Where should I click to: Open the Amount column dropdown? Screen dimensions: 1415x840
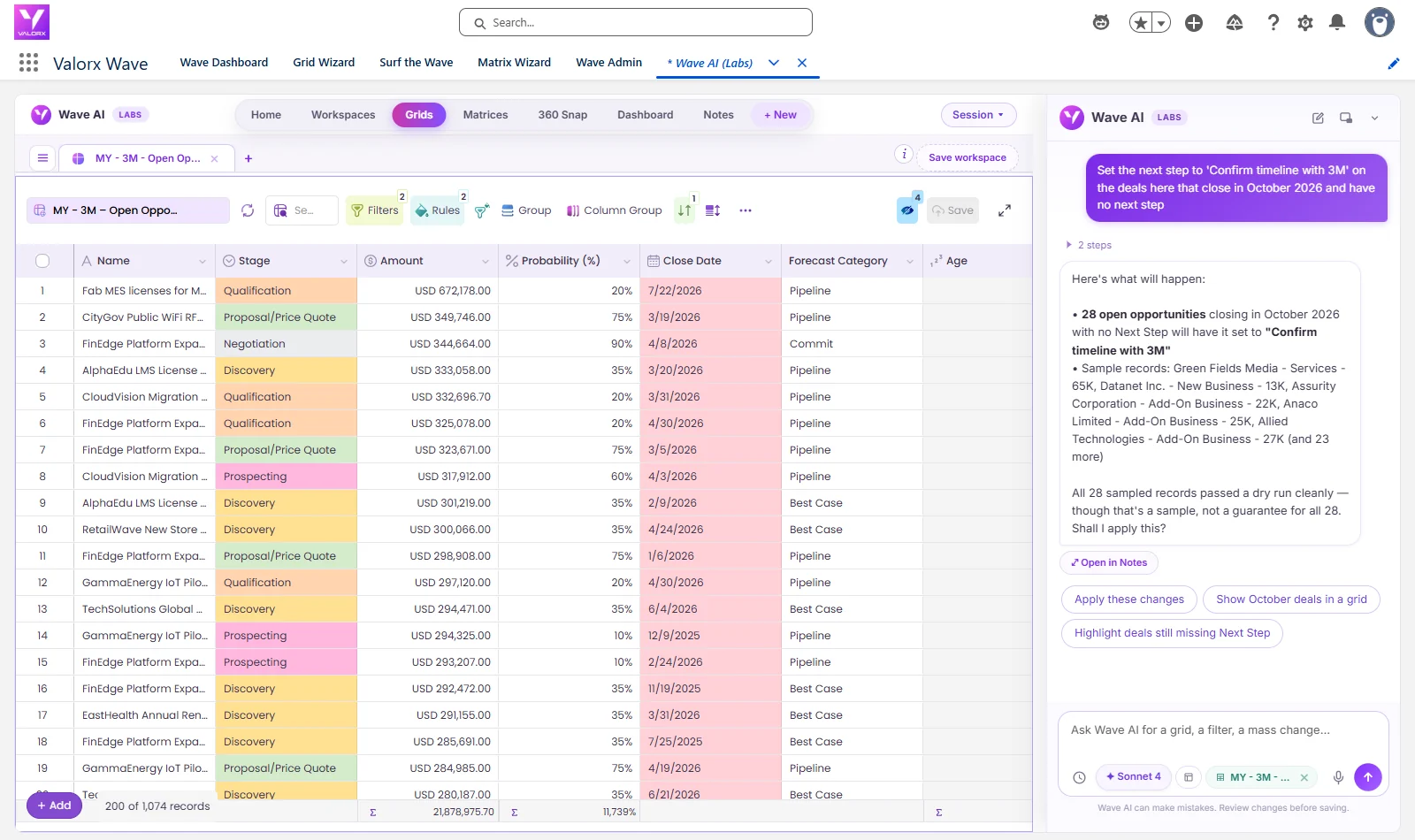point(486,261)
